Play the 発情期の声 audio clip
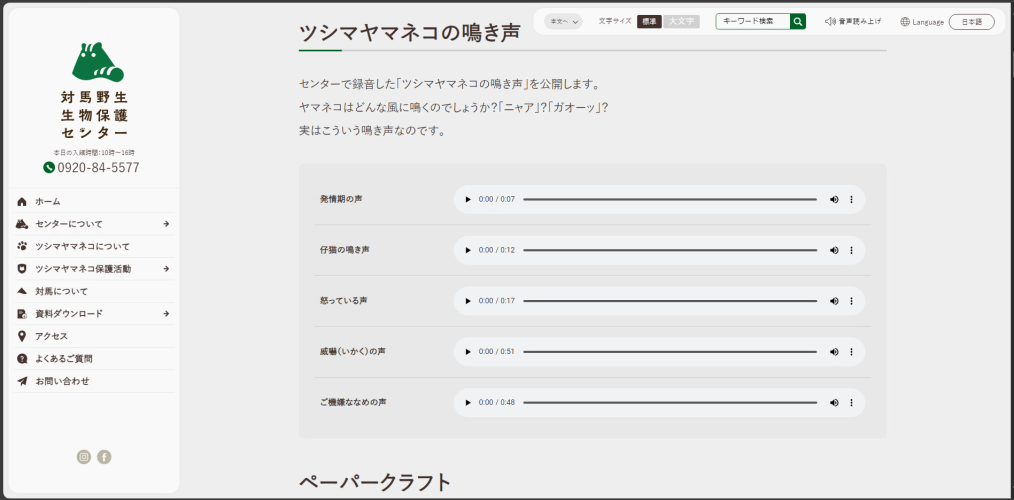Image resolution: width=1014 pixels, height=500 pixels. pyautogui.click(x=468, y=199)
